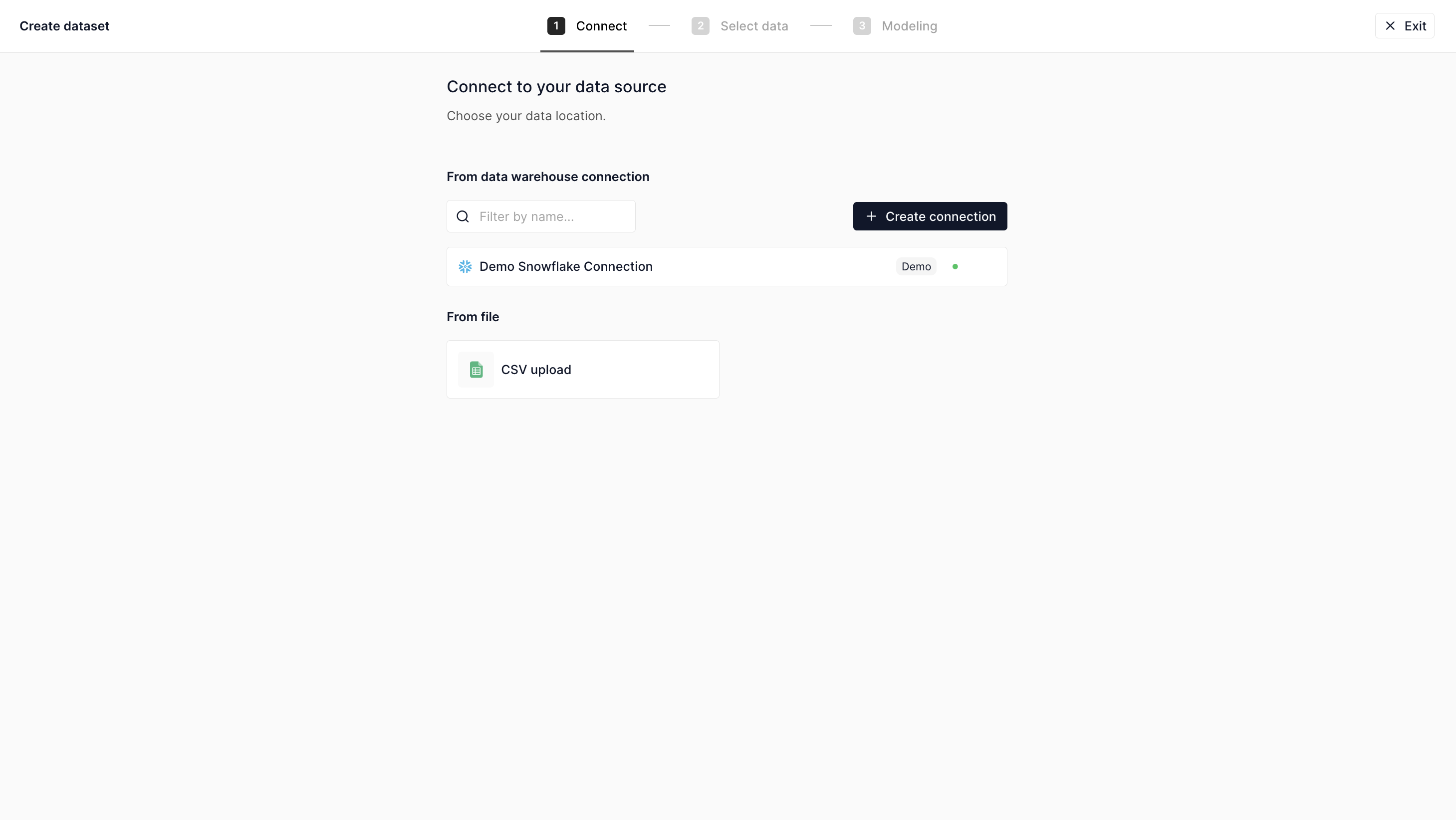
Task: Click the Modeling tab step 3
Action: click(x=894, y=26)
